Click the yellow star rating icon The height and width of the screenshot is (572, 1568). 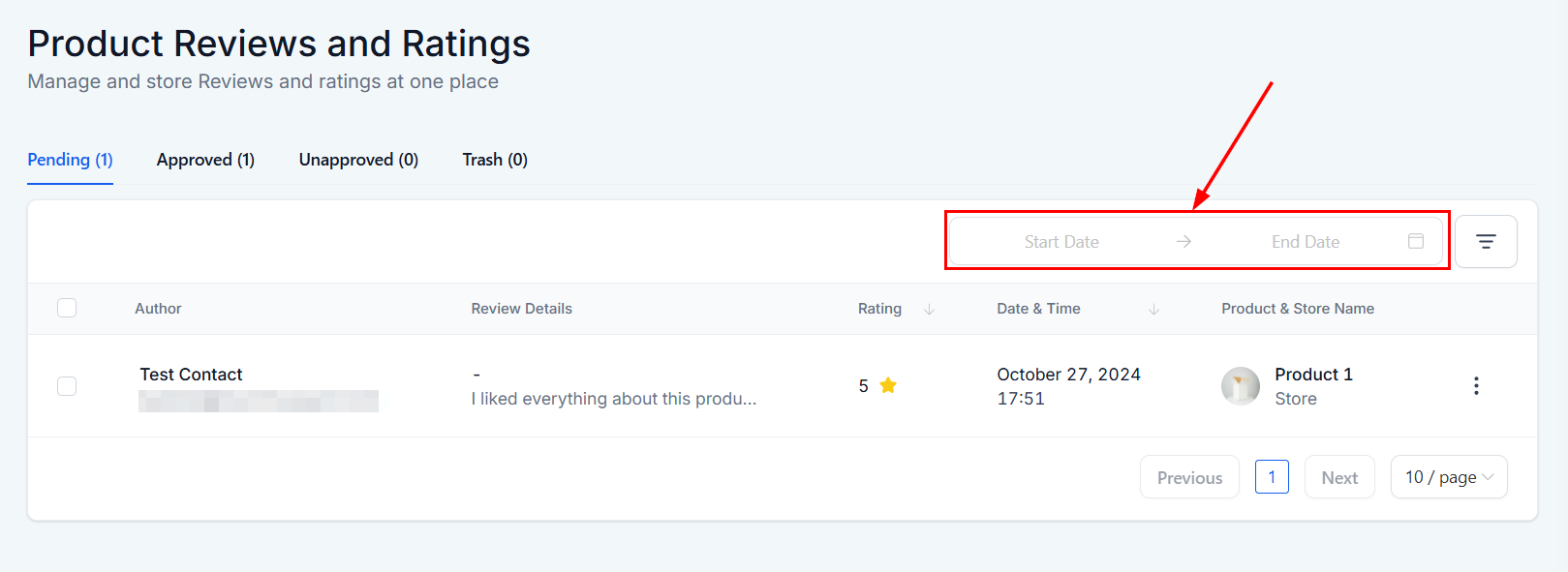tap(888, 385)
